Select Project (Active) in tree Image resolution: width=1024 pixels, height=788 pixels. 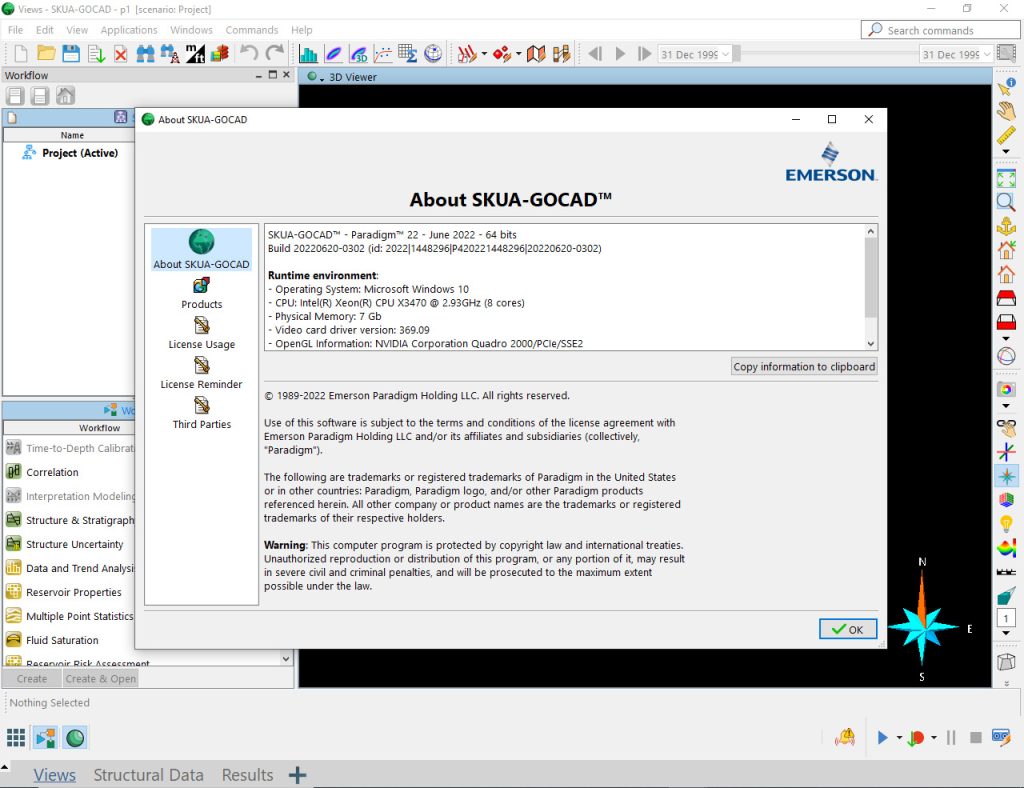tap(80, 153)
